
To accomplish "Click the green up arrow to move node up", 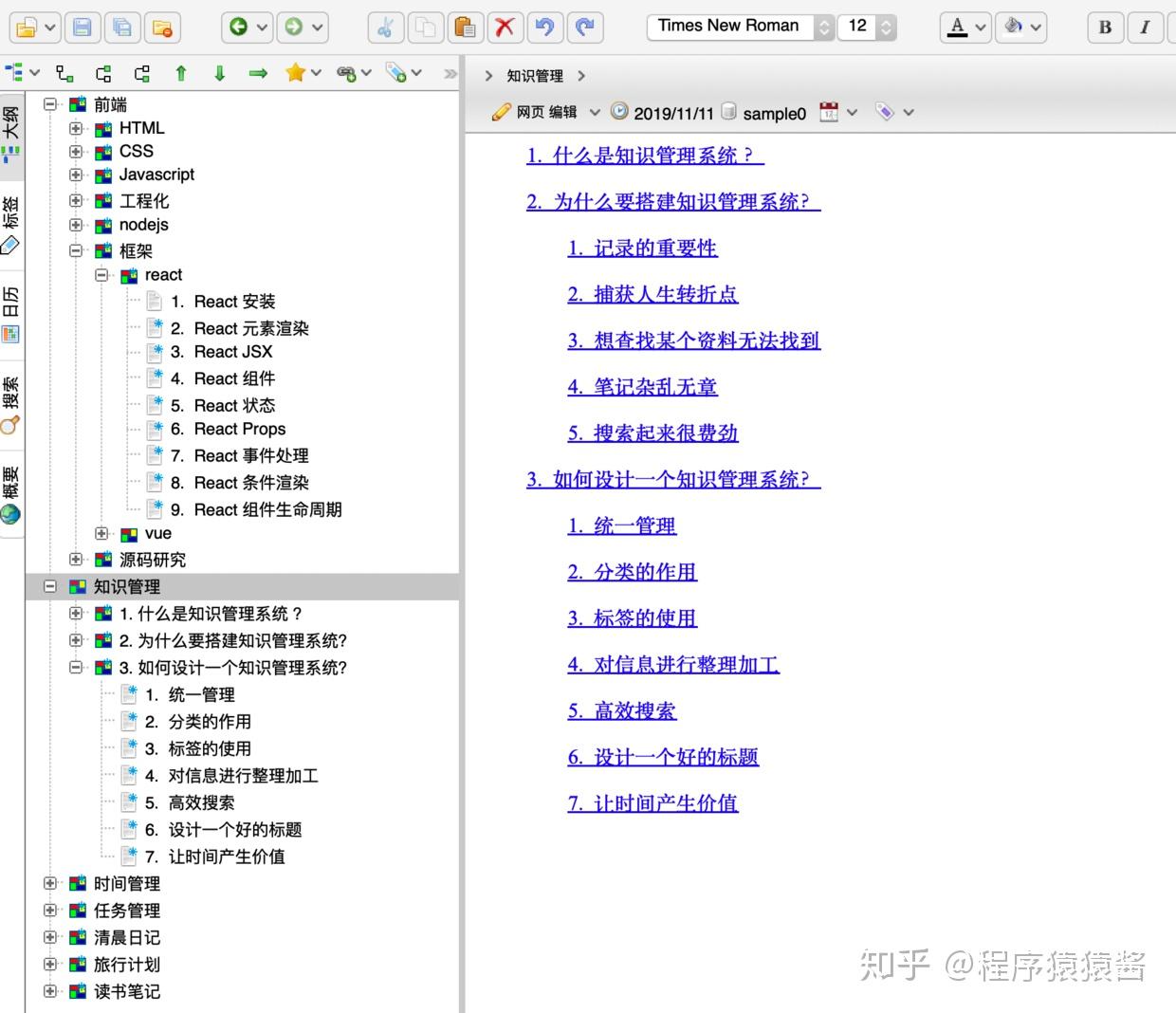I will coord(180,71).
